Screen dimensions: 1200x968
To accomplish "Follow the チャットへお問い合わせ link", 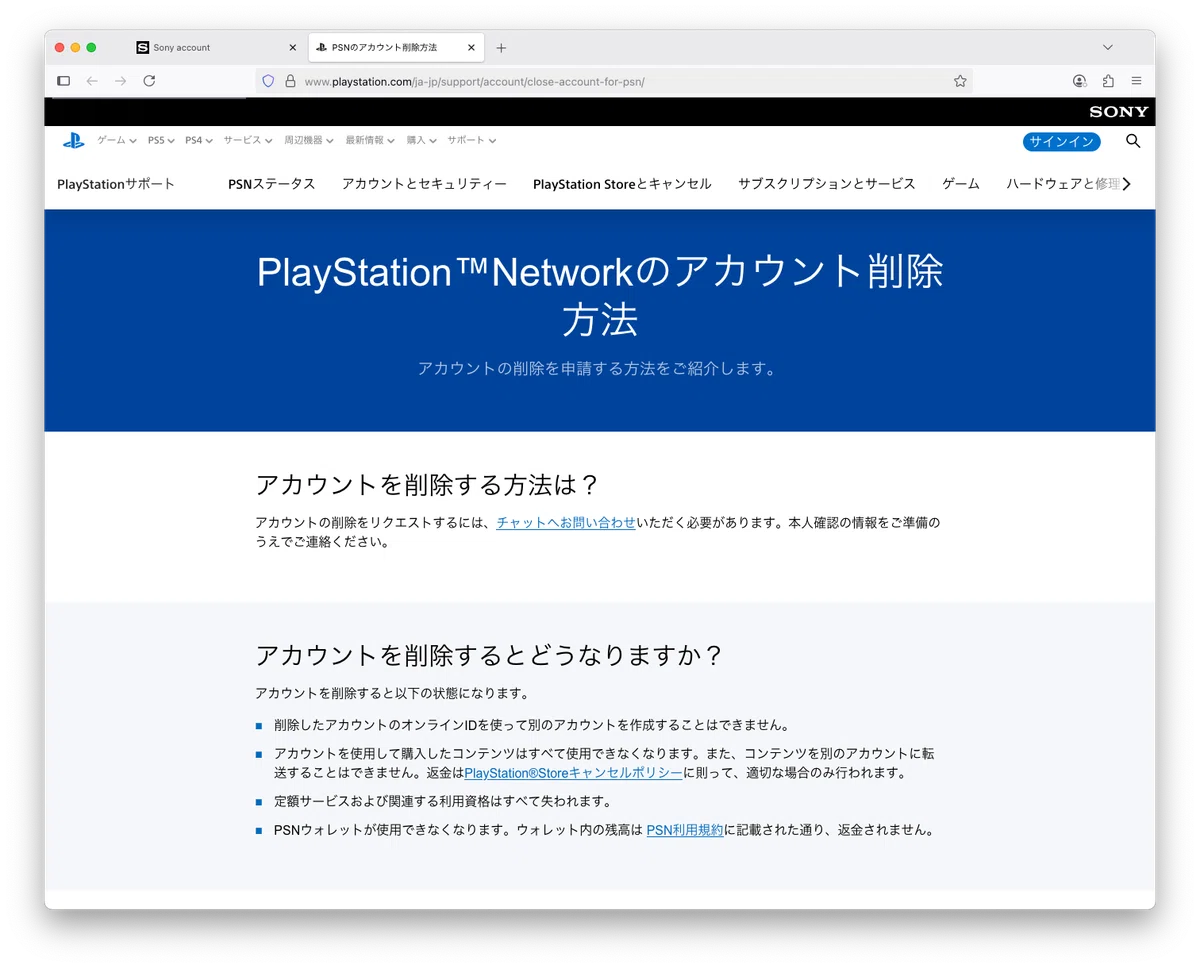I will tap(566, 522).
